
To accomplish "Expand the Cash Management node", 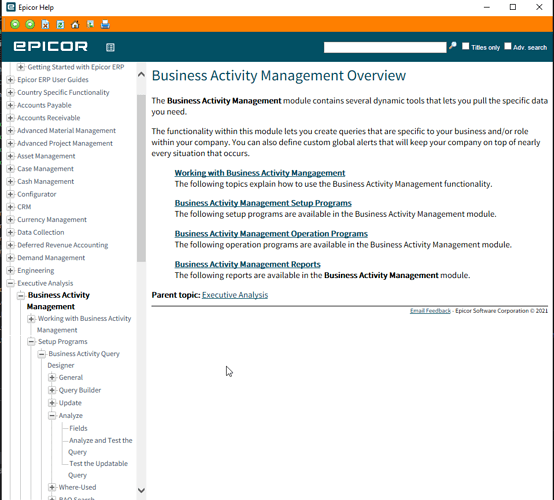I will point(11,181).
